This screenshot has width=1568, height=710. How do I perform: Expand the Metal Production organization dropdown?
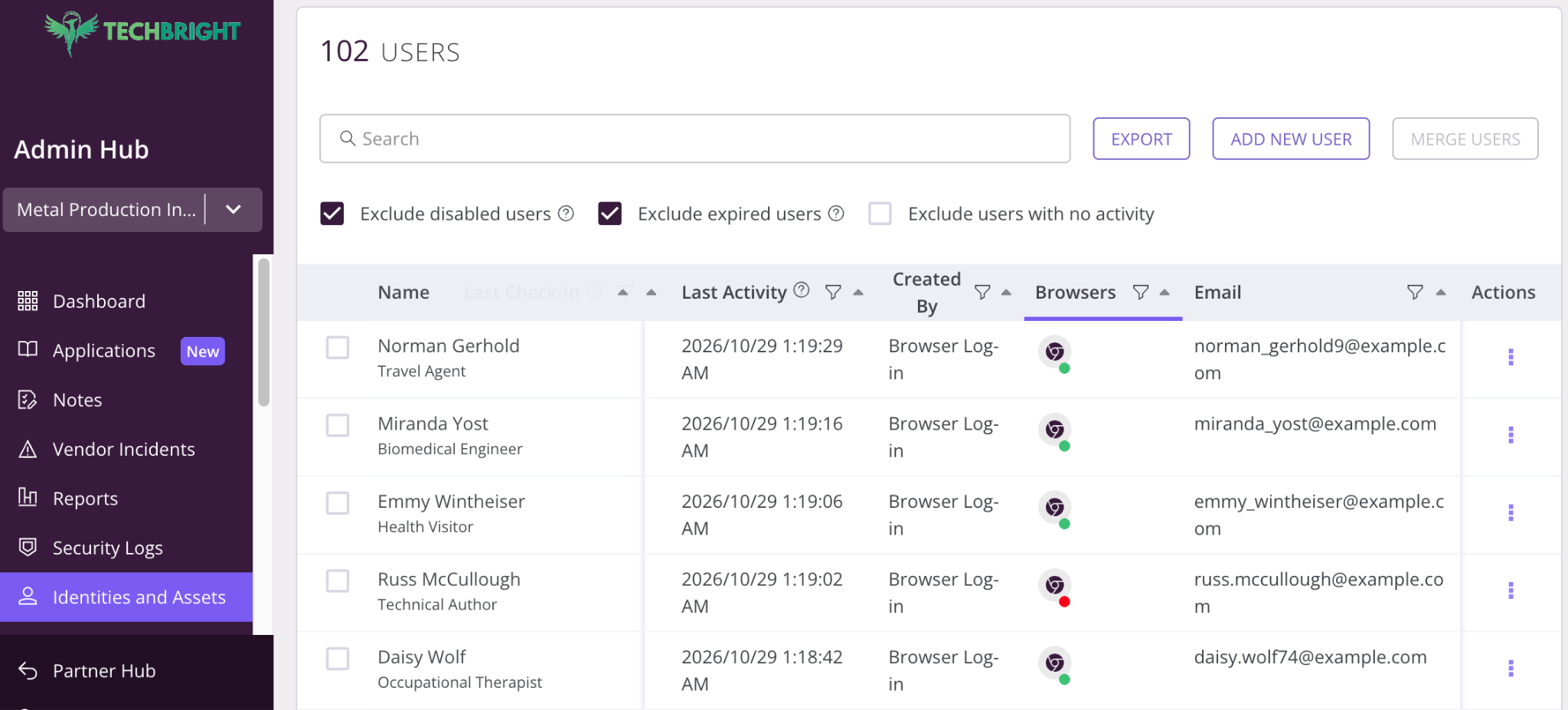[x=234, y=209]
